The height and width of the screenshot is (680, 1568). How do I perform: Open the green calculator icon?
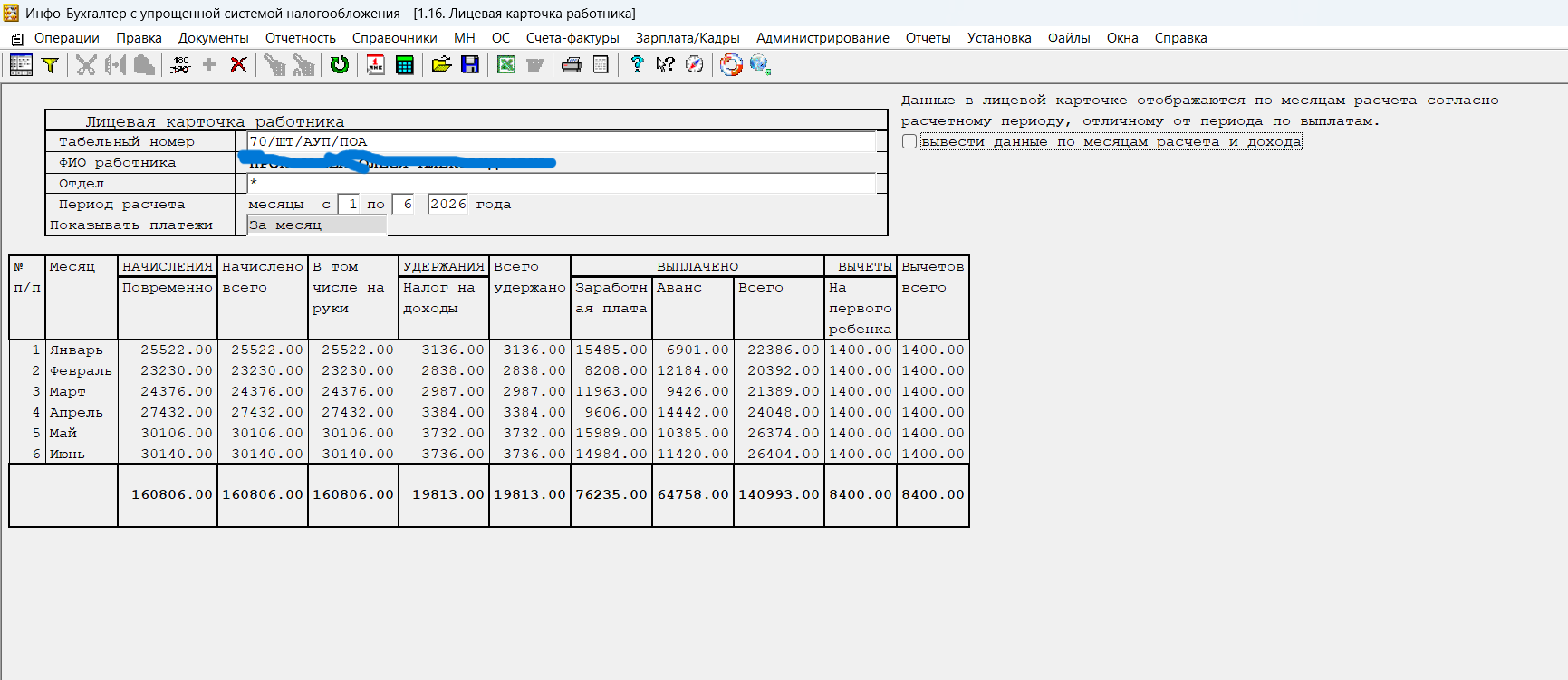pyautogui.click(x=405, y=64)
